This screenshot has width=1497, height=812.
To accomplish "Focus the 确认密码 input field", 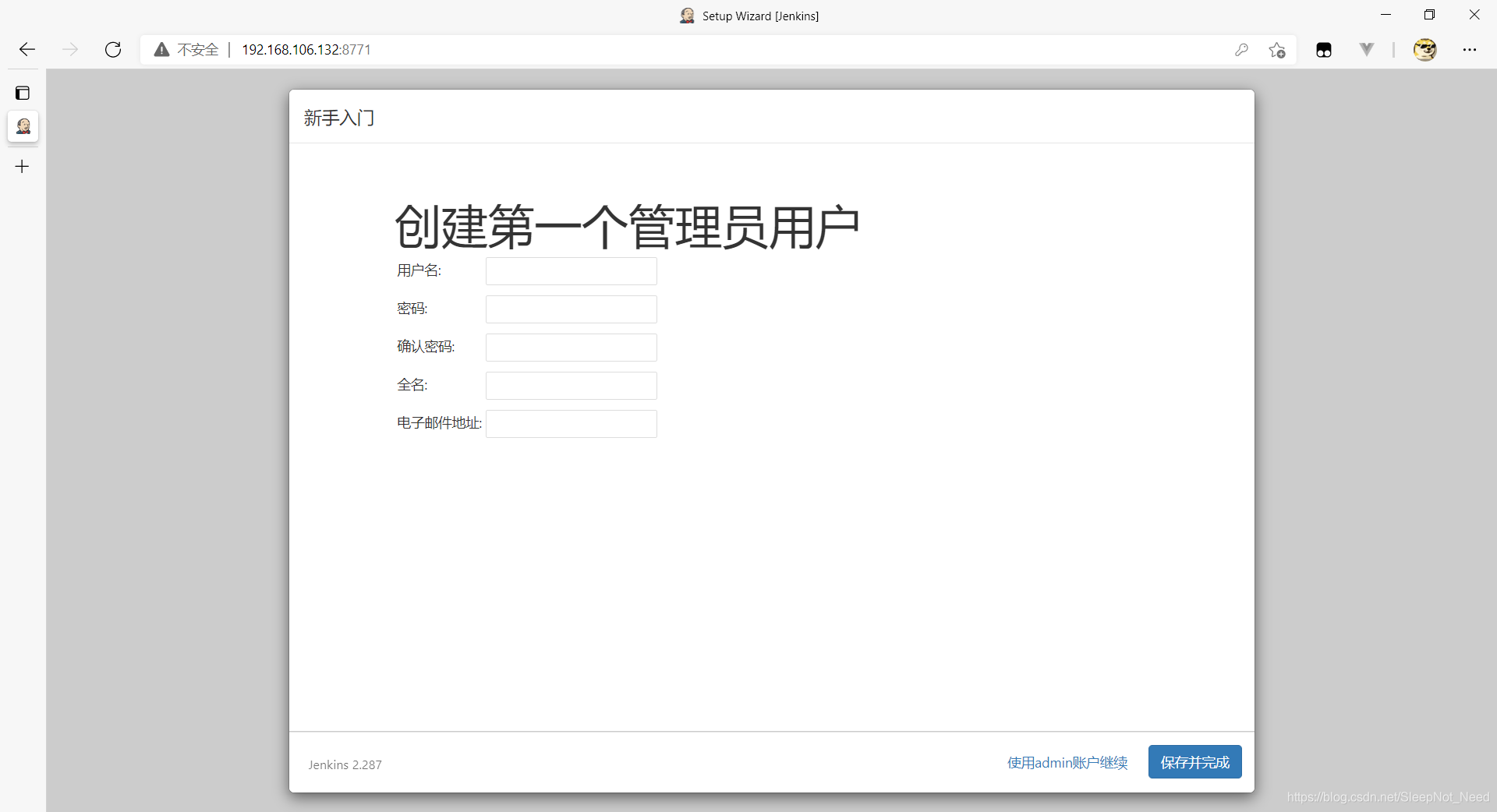I will (x=572, y=348).
